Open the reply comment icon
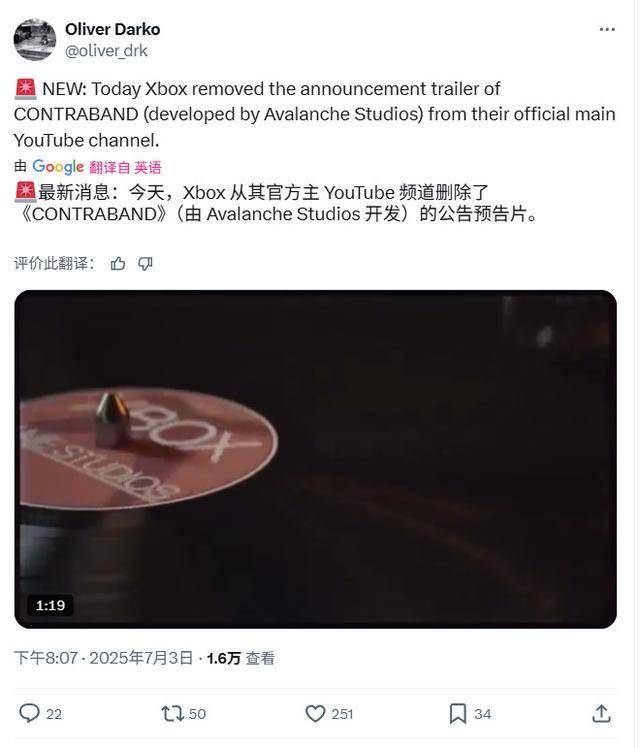The height and width of the screenshot is (748, 640). (x=29, y=714)
